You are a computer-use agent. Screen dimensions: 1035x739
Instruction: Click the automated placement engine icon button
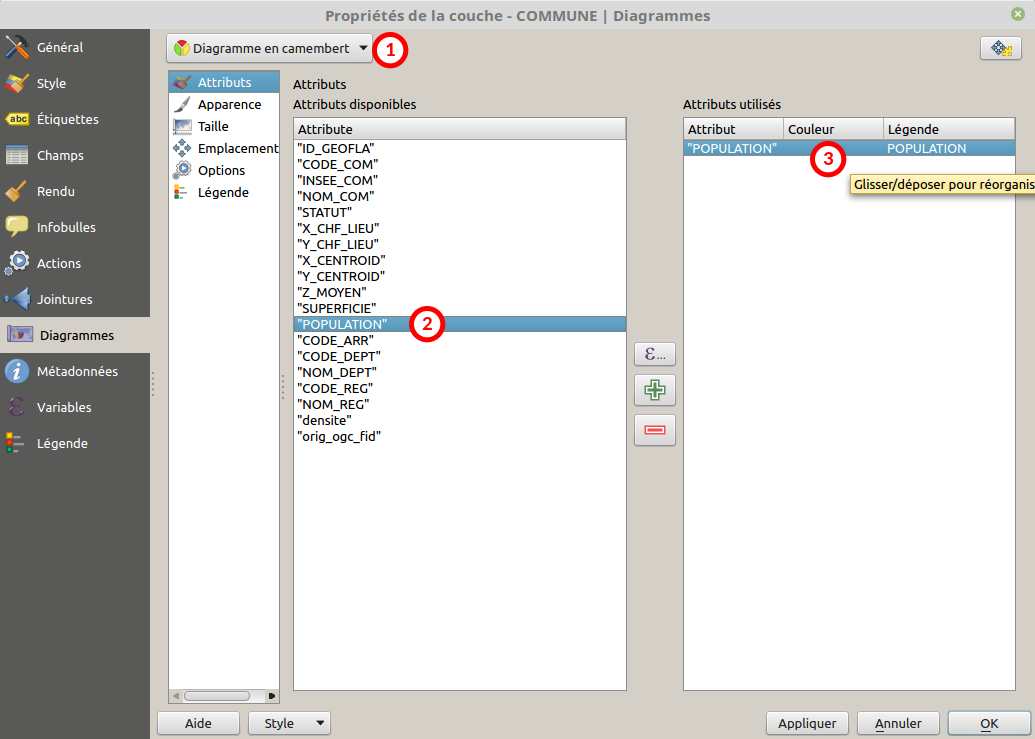tap(1000, 48)
